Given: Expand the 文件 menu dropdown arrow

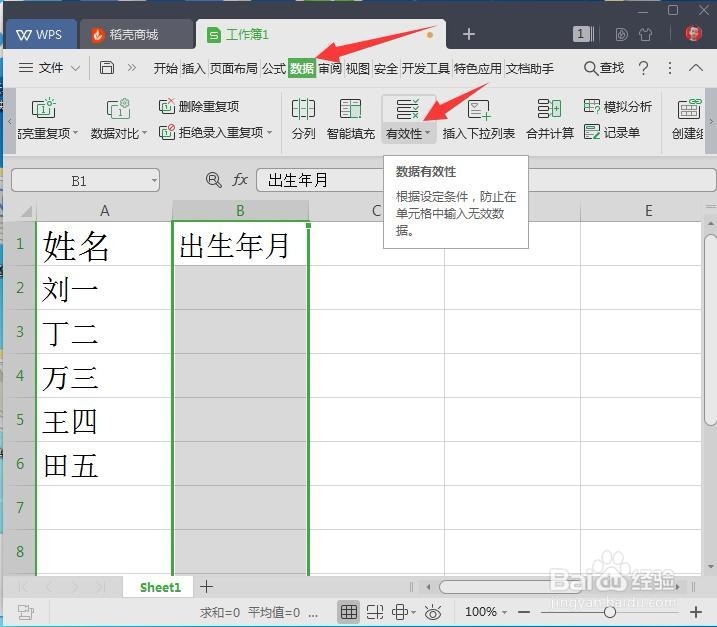Looking at the screenshot, I should click(75, 68).
